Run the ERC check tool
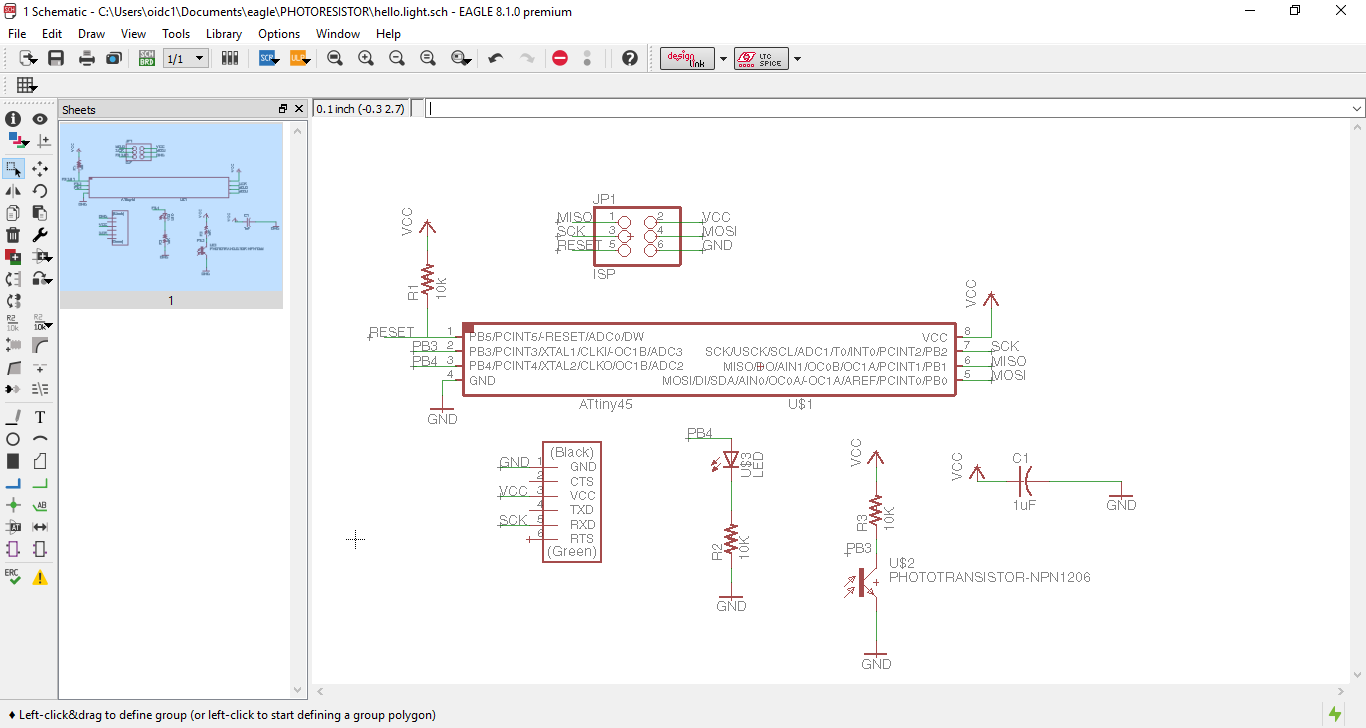Image resolution: width=1366 pixels, height=728 pixels. [13, 577]
